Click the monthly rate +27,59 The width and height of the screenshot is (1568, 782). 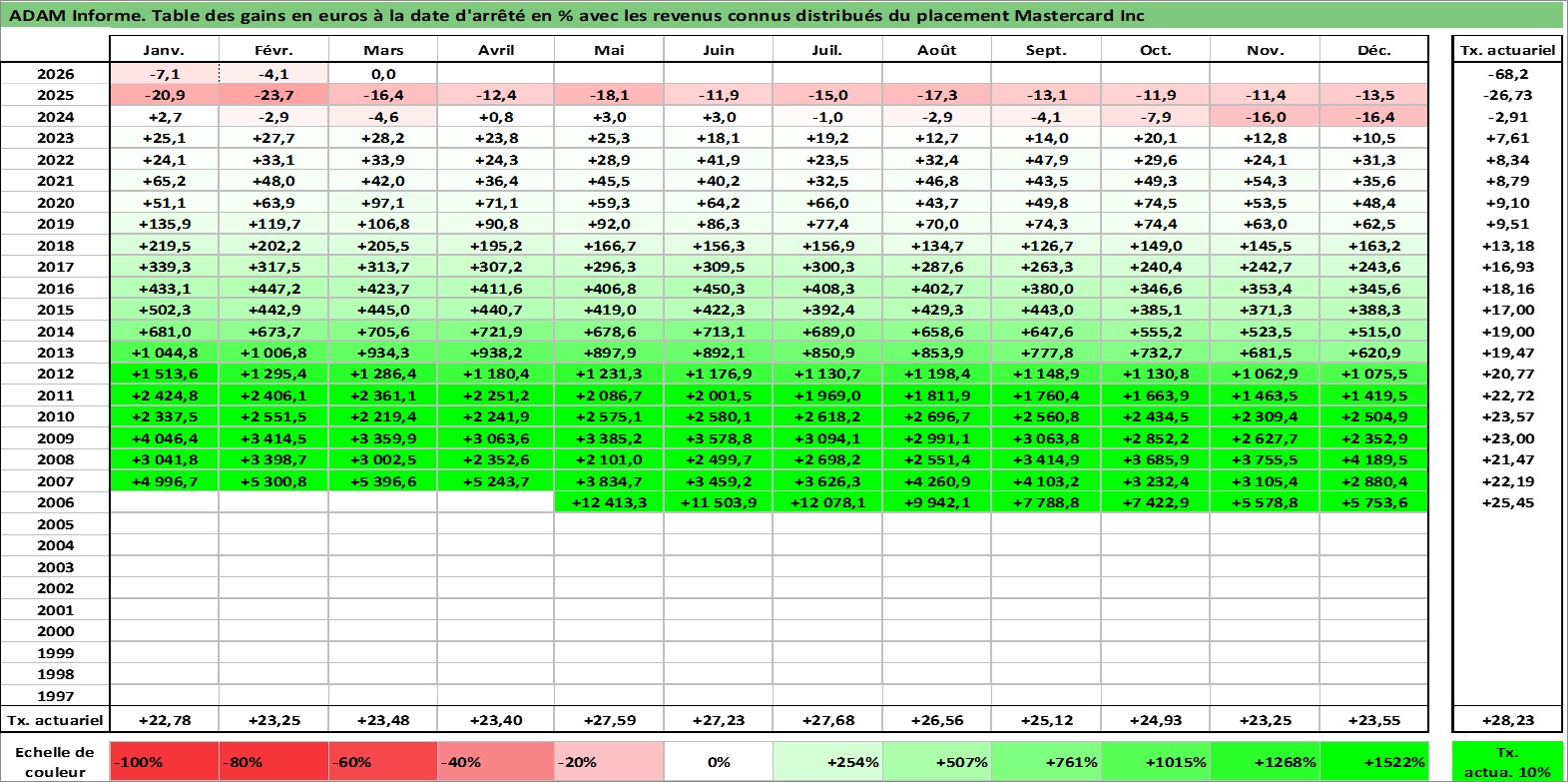coord(609,720)
